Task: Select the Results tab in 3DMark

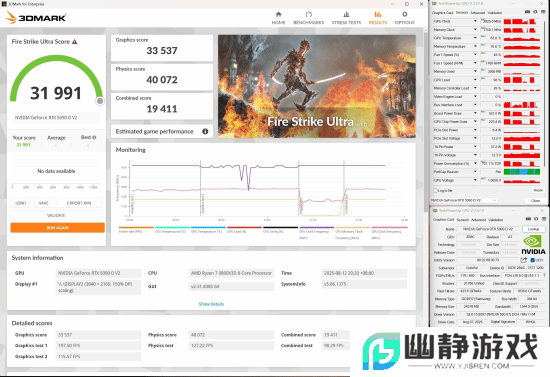Action: point(377,18)
